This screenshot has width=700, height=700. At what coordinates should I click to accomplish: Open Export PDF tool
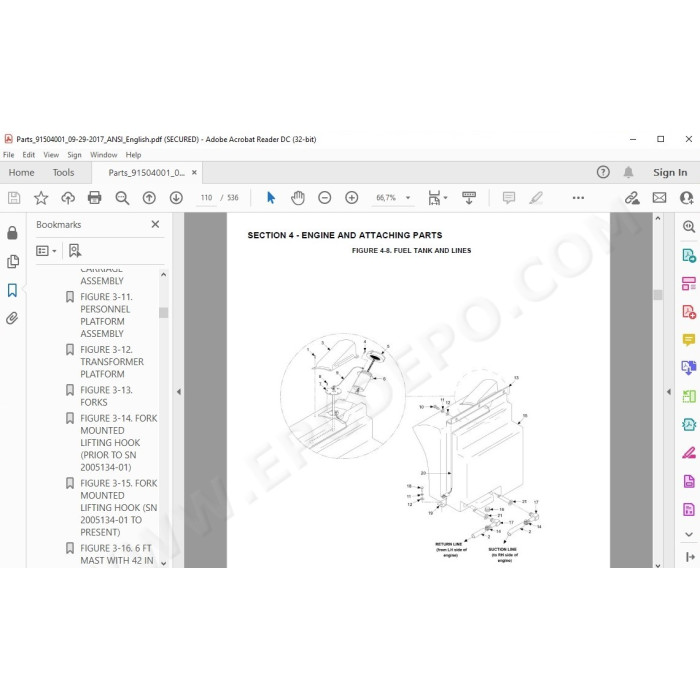[x=689, y=256]
